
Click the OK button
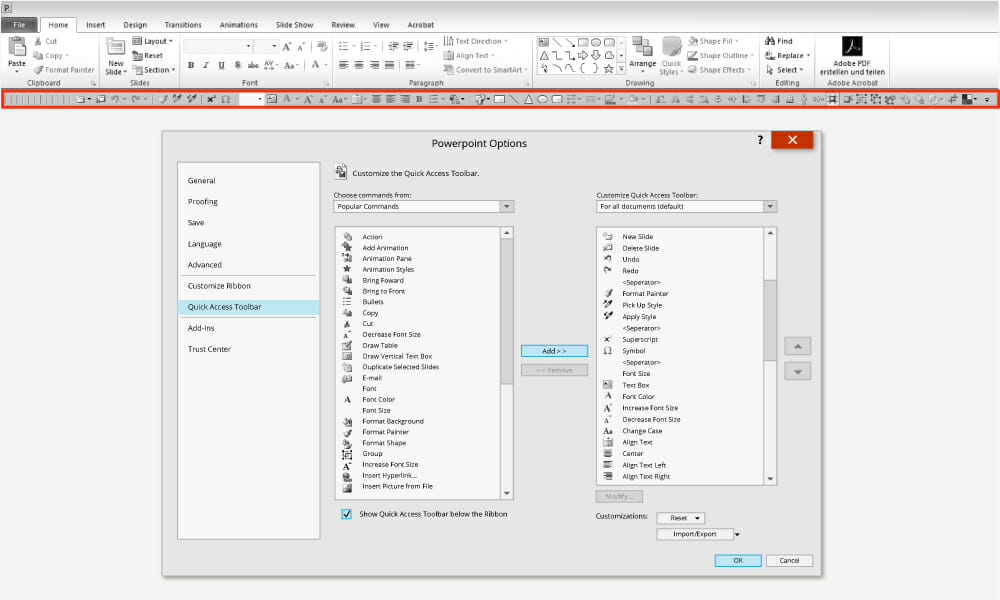coord(738,560)
